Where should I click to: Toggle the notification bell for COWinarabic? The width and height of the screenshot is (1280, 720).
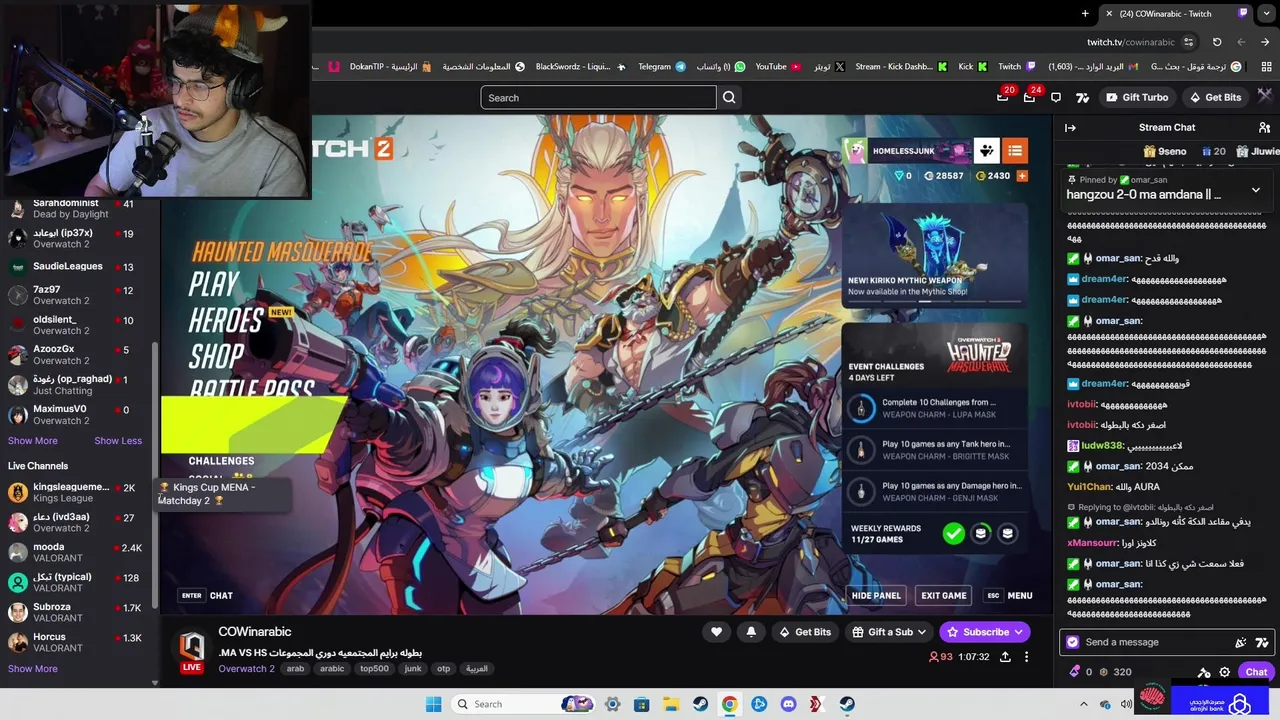(751, 632)
